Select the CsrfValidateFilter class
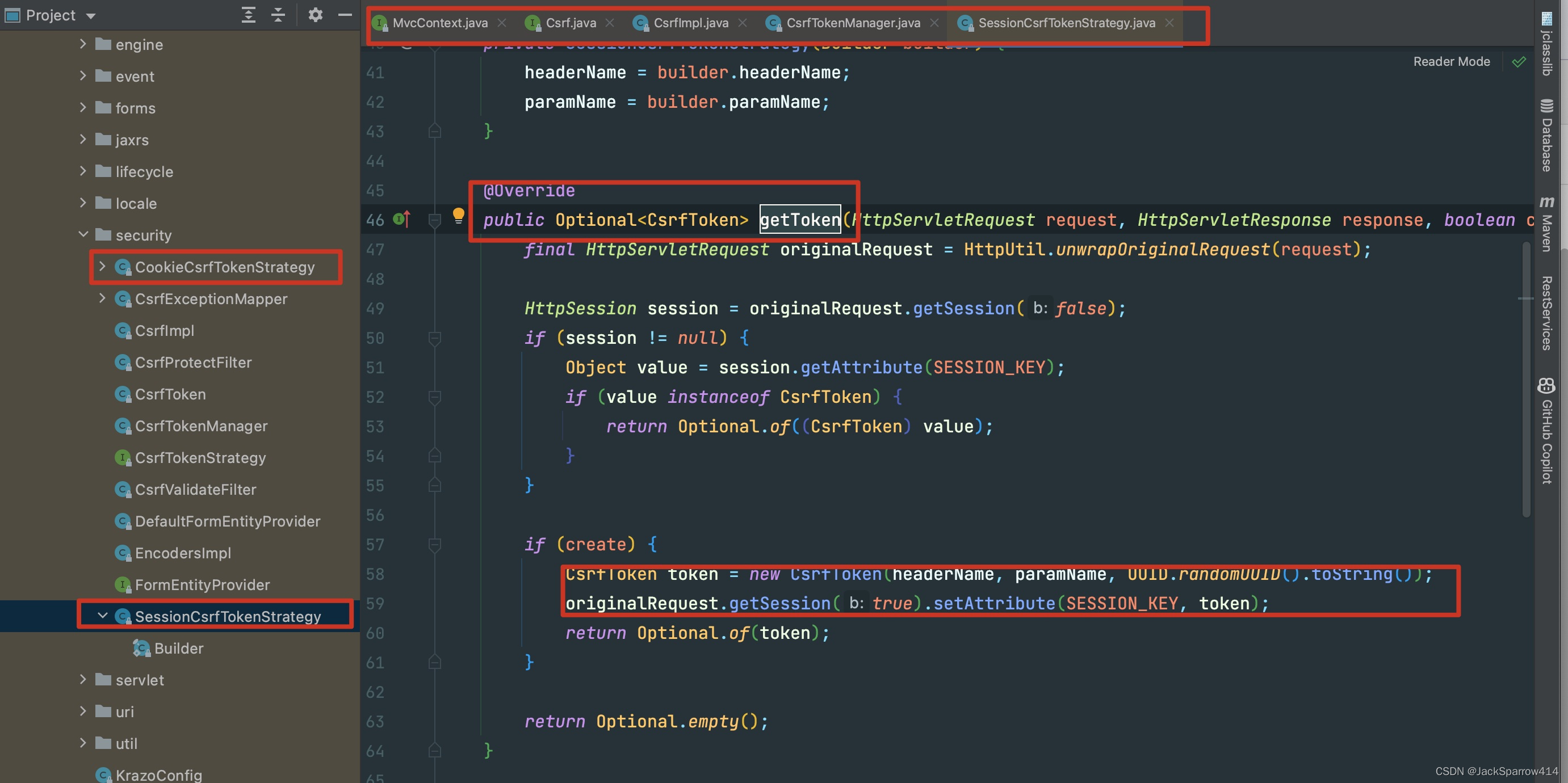1568x783 pixels. click(195, 489)
